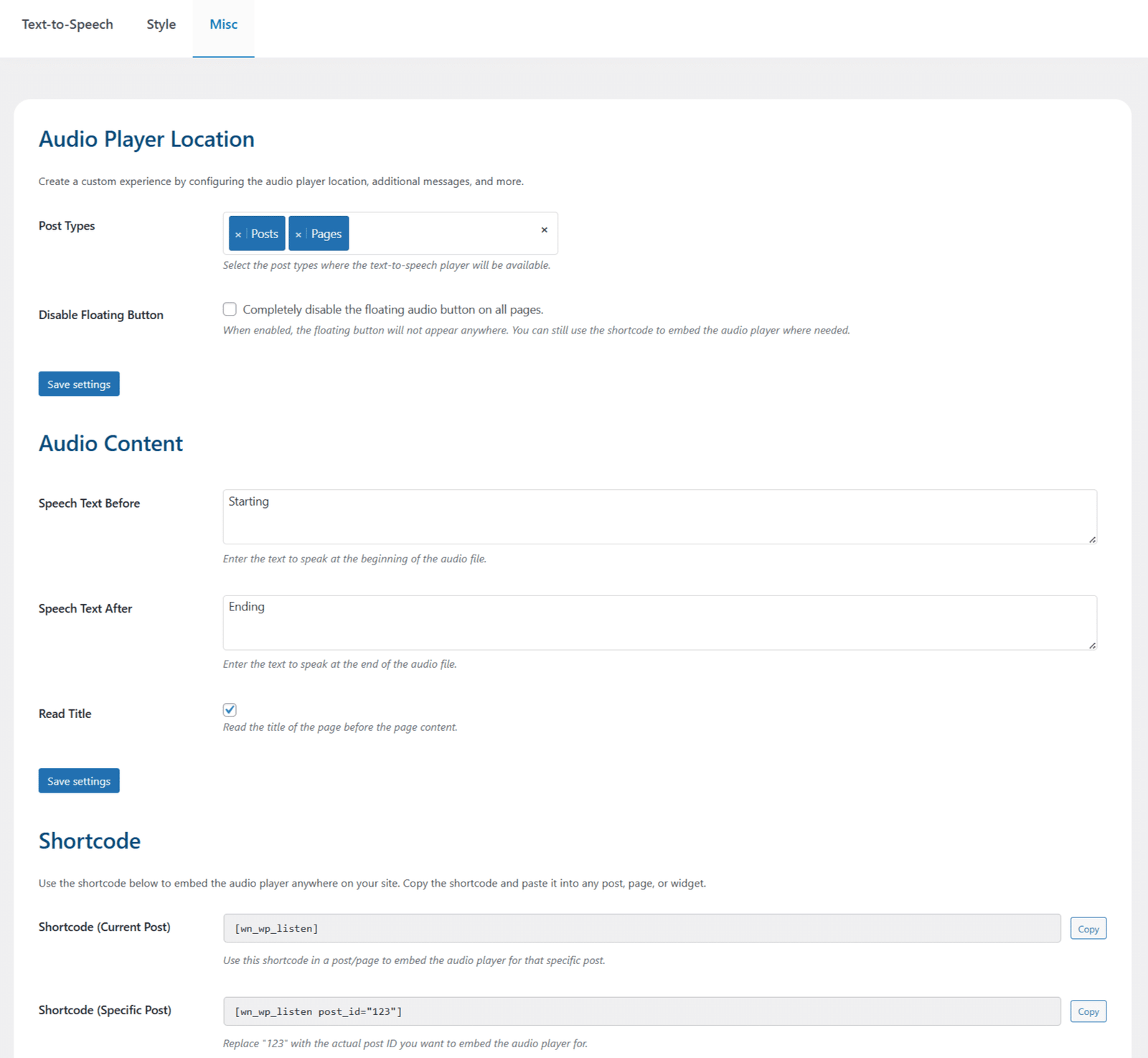
Task: Save settings under Audio Content
Action: pos(79,780)
